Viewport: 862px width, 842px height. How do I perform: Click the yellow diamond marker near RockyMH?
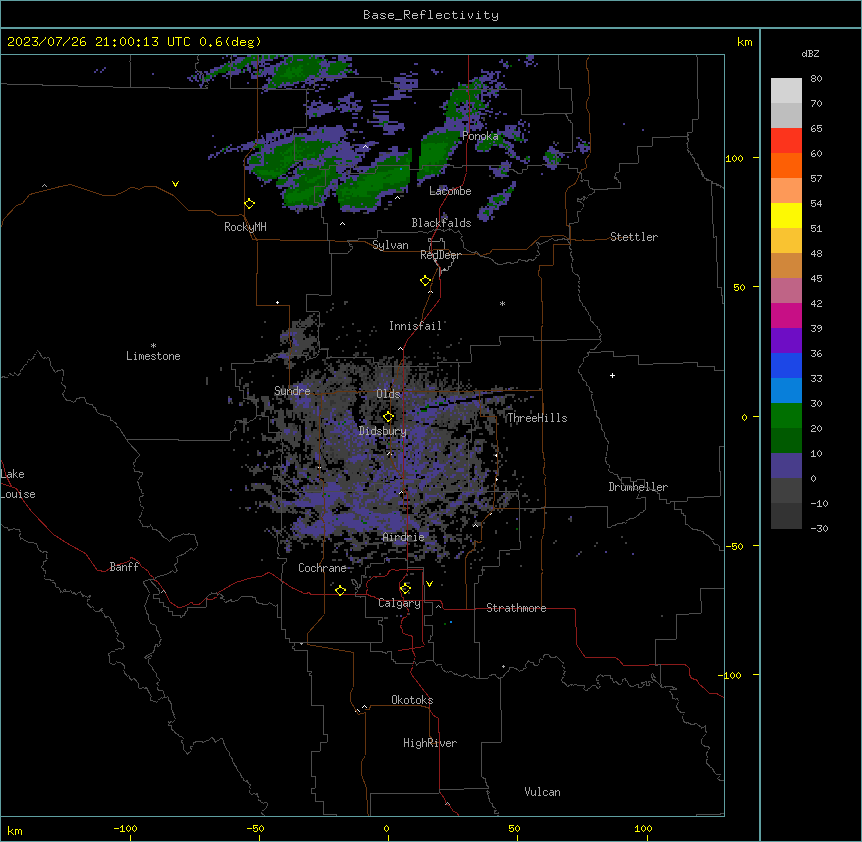249,204
